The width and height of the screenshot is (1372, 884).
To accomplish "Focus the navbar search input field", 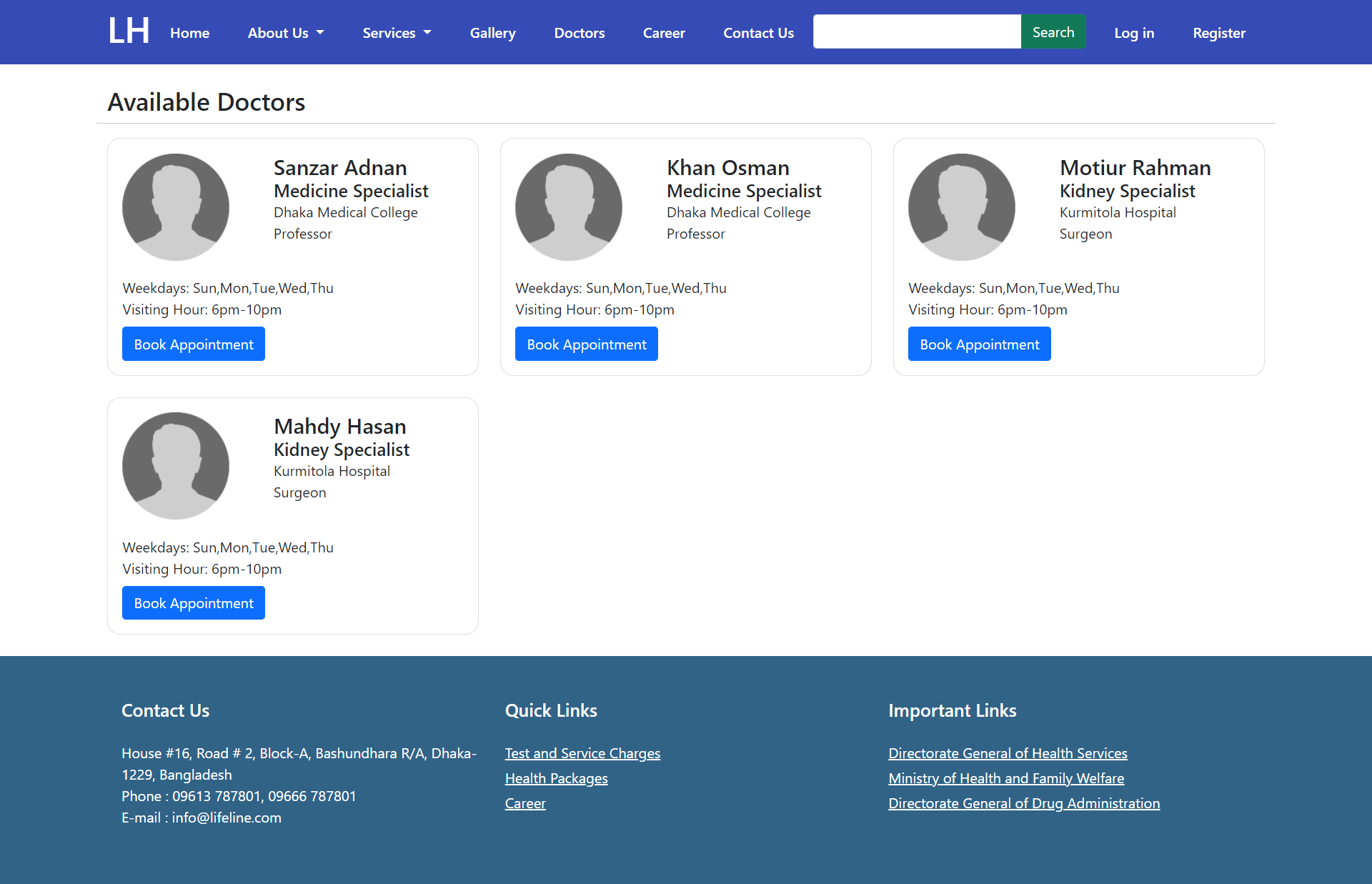I will [x=918, y=31].
